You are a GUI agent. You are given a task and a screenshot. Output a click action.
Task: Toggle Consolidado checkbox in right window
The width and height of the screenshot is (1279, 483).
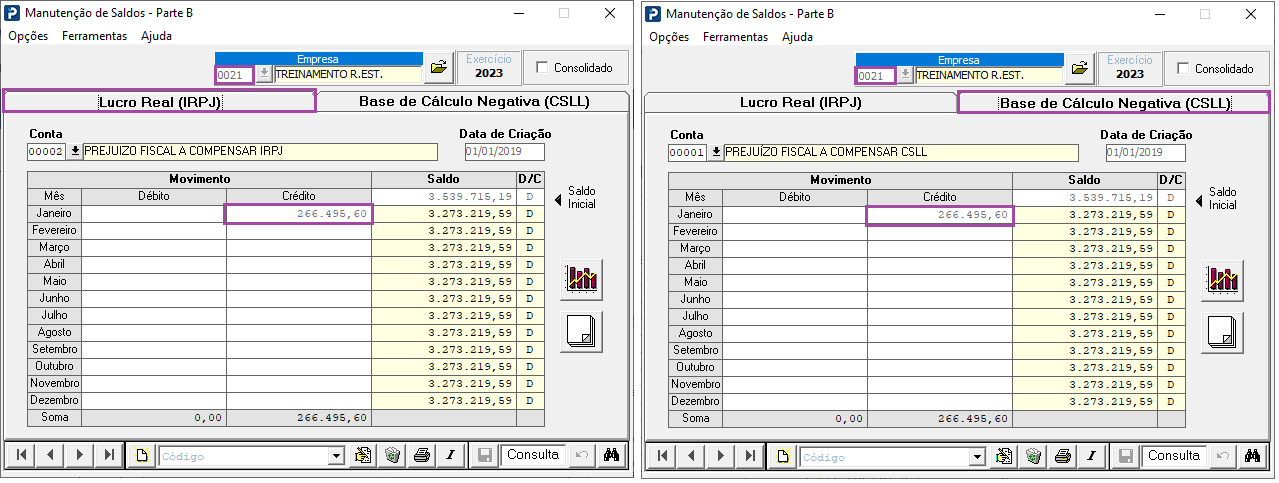(1183, 68)
